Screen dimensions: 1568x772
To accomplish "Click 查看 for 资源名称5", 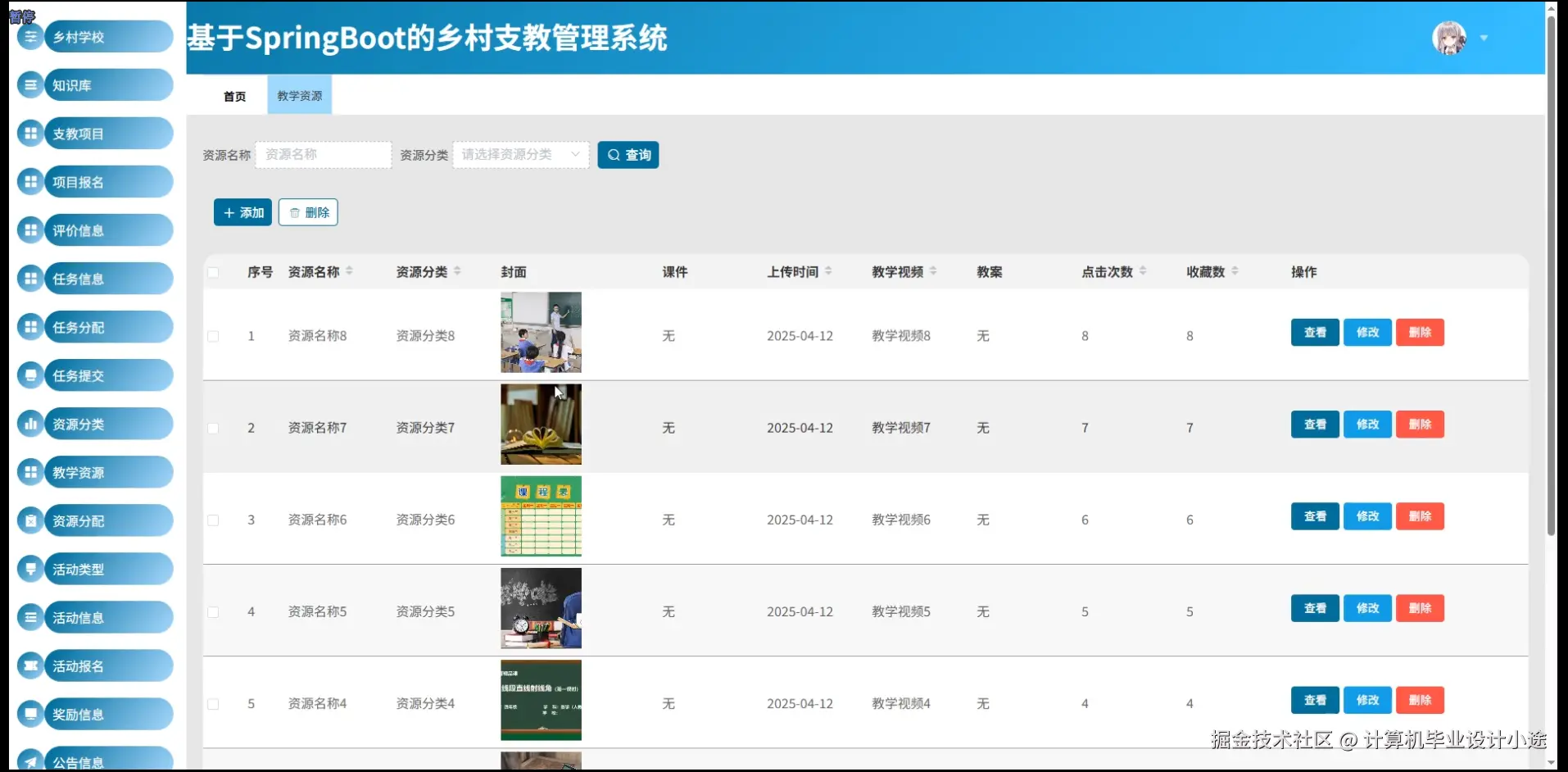I will tap(1315, 608).
